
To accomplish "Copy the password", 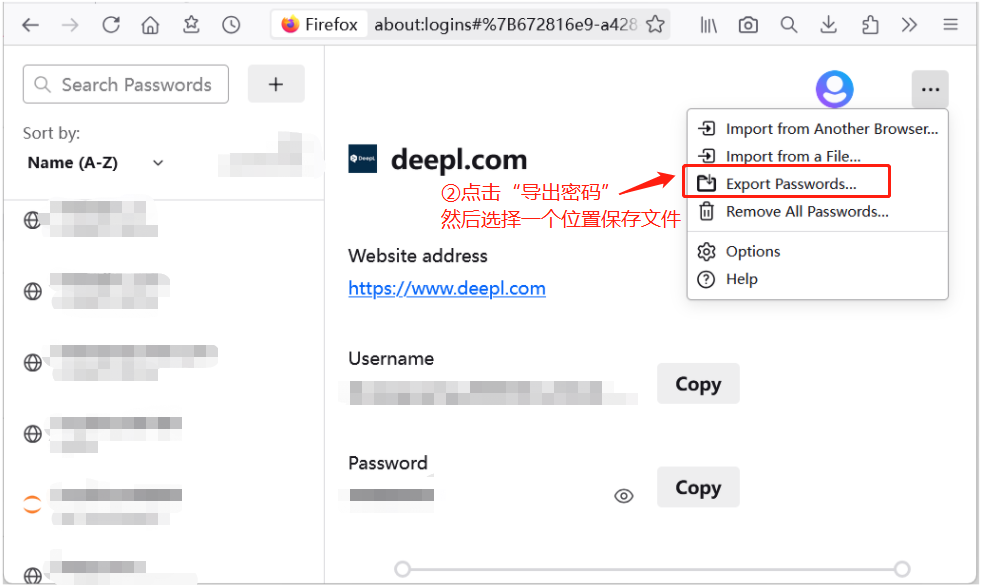I will [x=698, y=487].
